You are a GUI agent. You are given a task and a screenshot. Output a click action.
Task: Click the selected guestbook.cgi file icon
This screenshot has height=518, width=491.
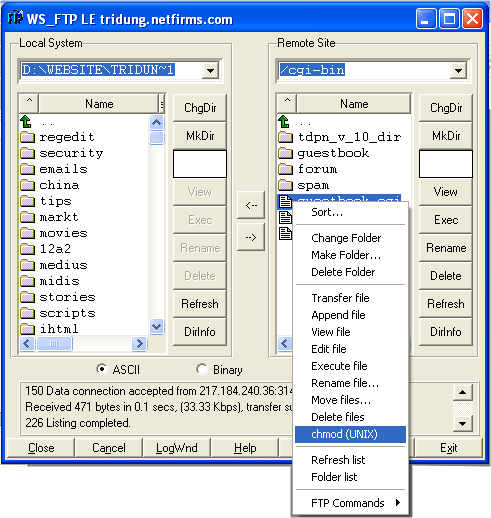click(285, 201)
